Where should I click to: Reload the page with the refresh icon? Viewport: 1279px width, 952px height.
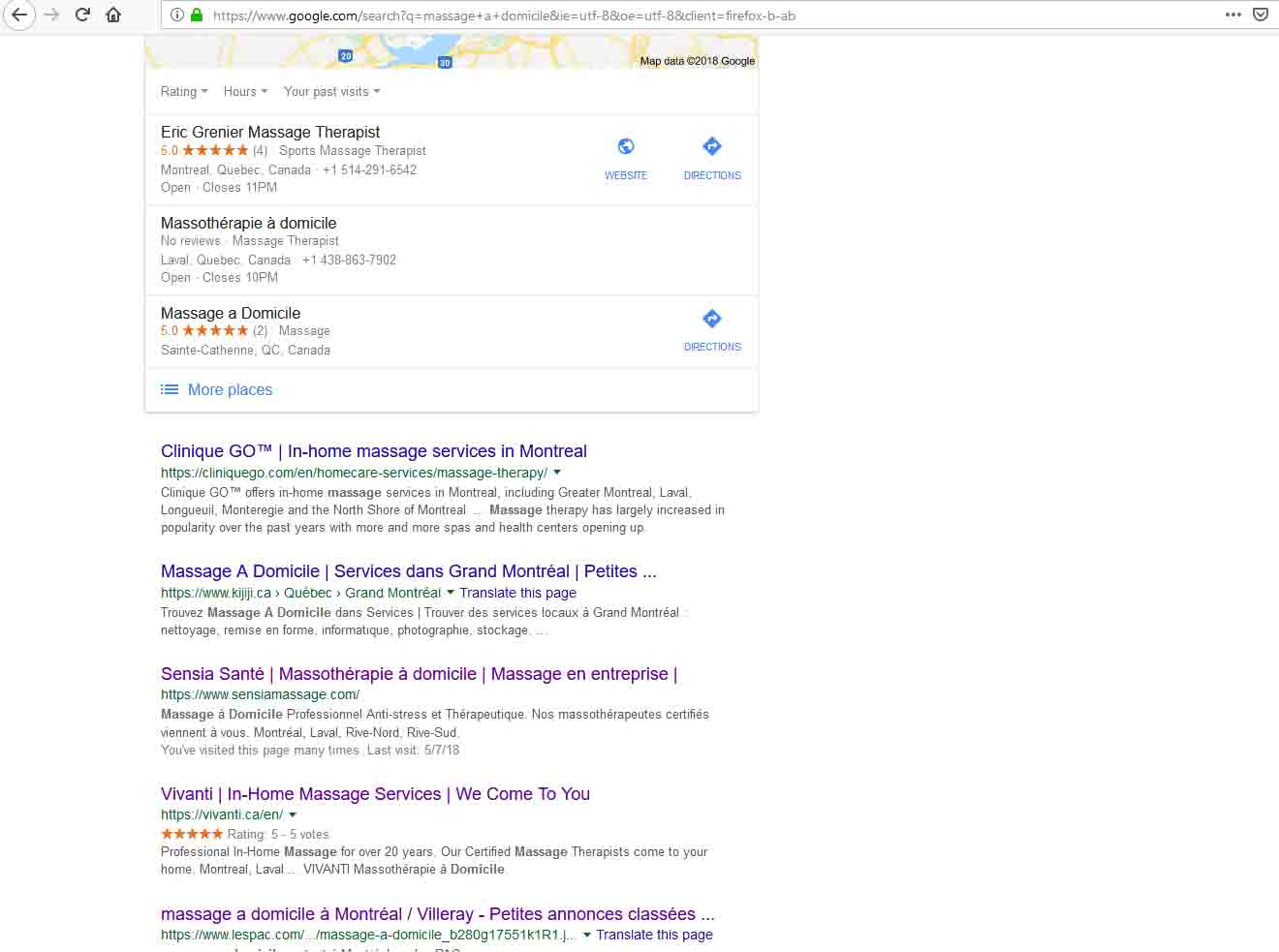click(82, 15)
